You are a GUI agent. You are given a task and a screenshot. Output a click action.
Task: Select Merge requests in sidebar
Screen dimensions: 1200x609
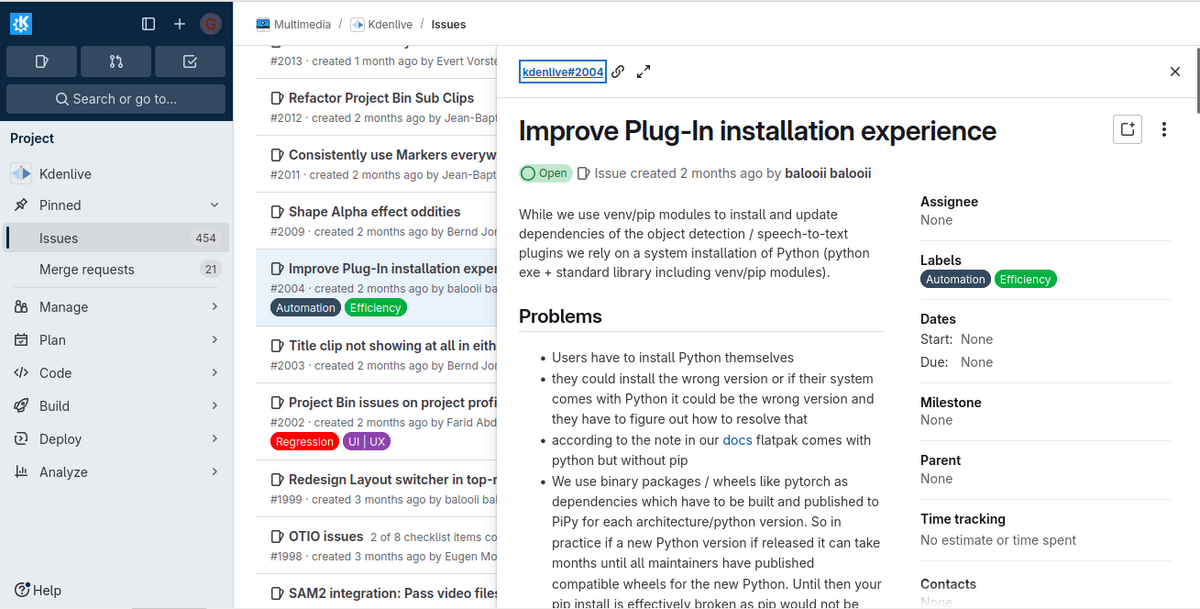click(x=87, y=269)
